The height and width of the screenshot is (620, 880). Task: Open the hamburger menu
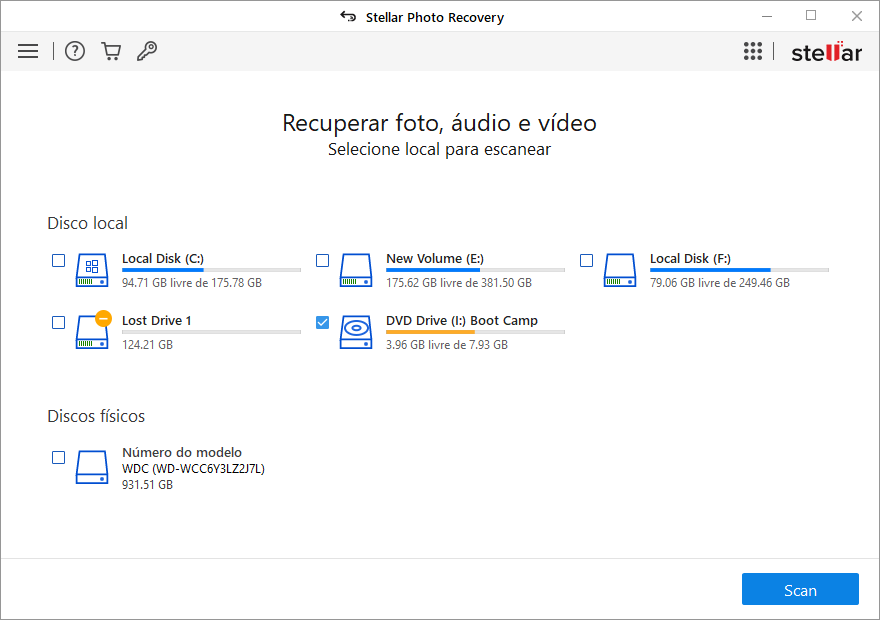pyautogui.click(x=28, y=51)
